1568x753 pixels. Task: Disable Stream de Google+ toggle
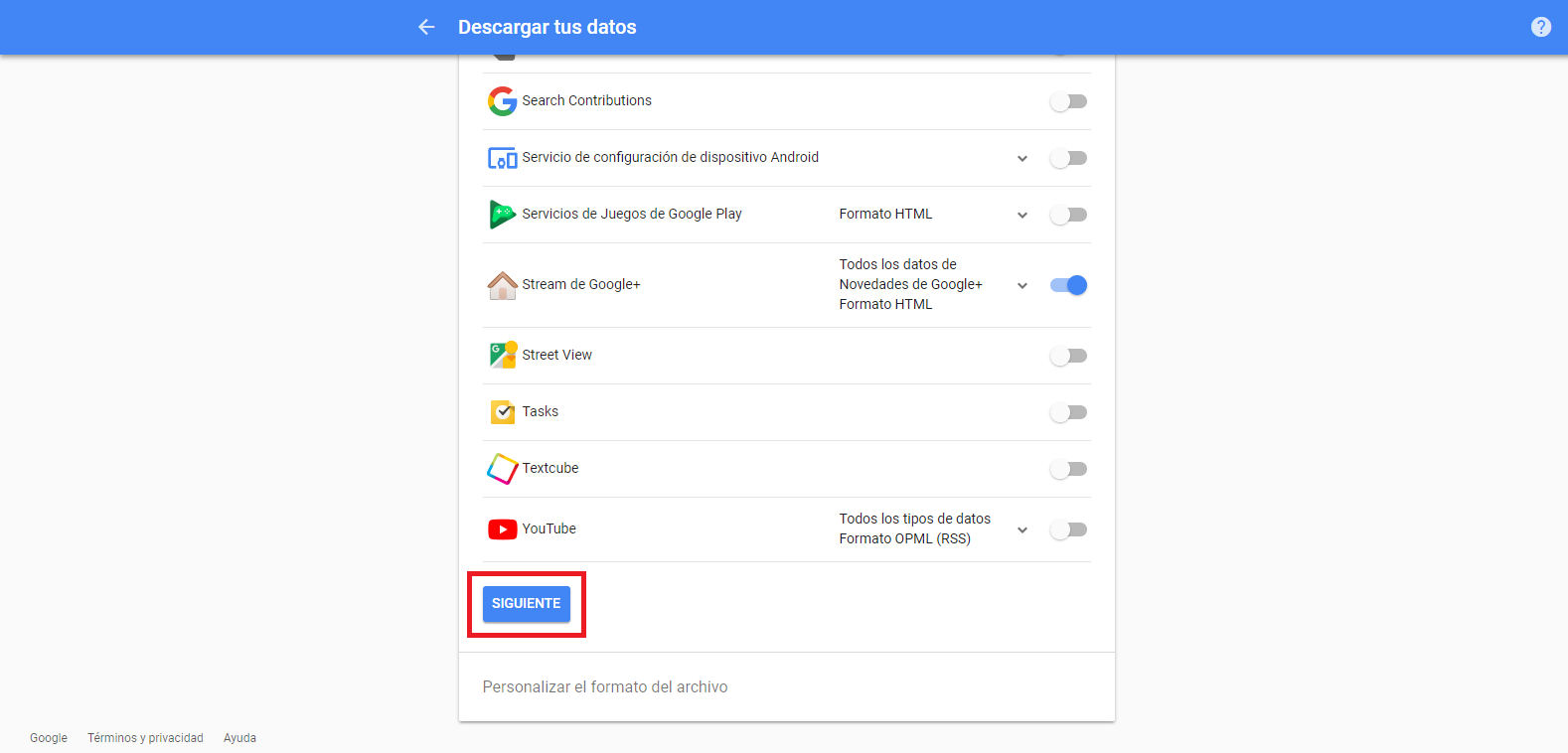(1069, 285)
